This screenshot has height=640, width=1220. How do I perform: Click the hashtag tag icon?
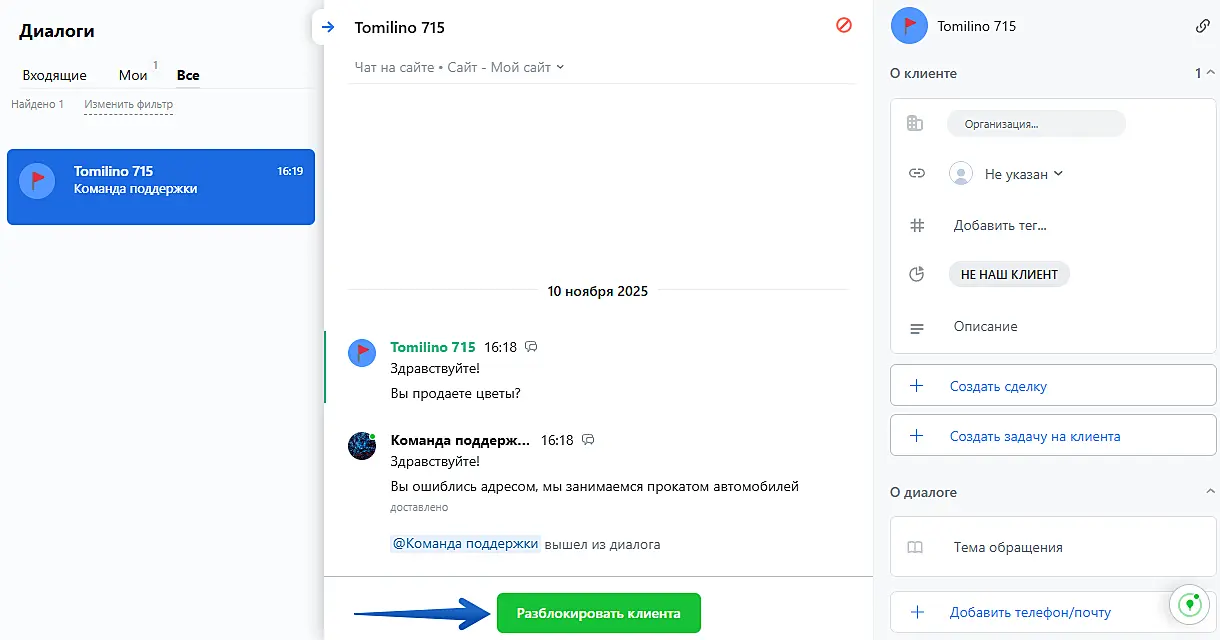[x=916, y=225]
